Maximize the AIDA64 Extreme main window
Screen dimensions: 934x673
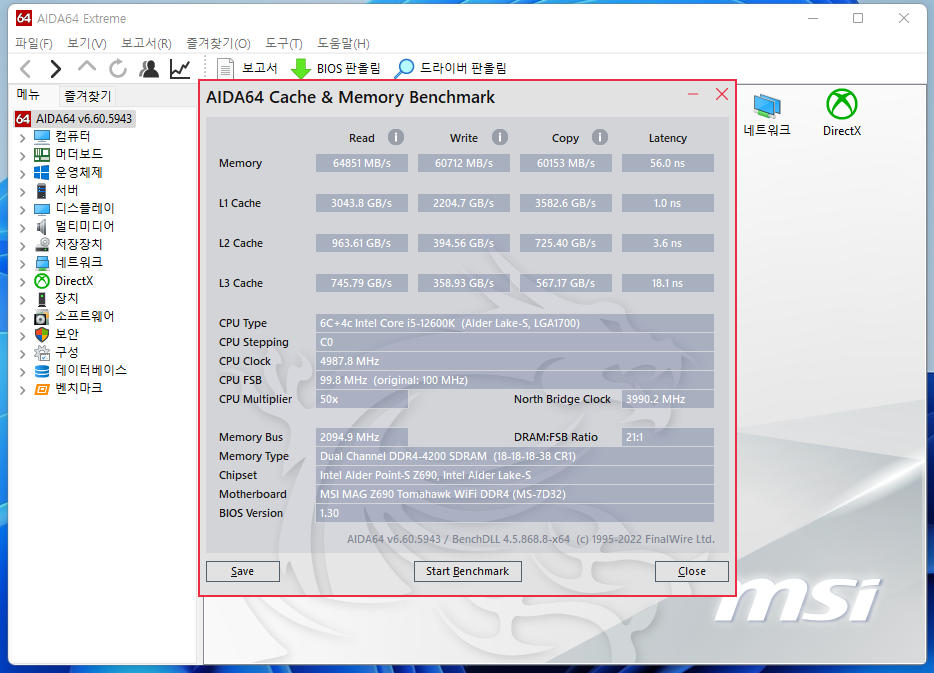858,18
